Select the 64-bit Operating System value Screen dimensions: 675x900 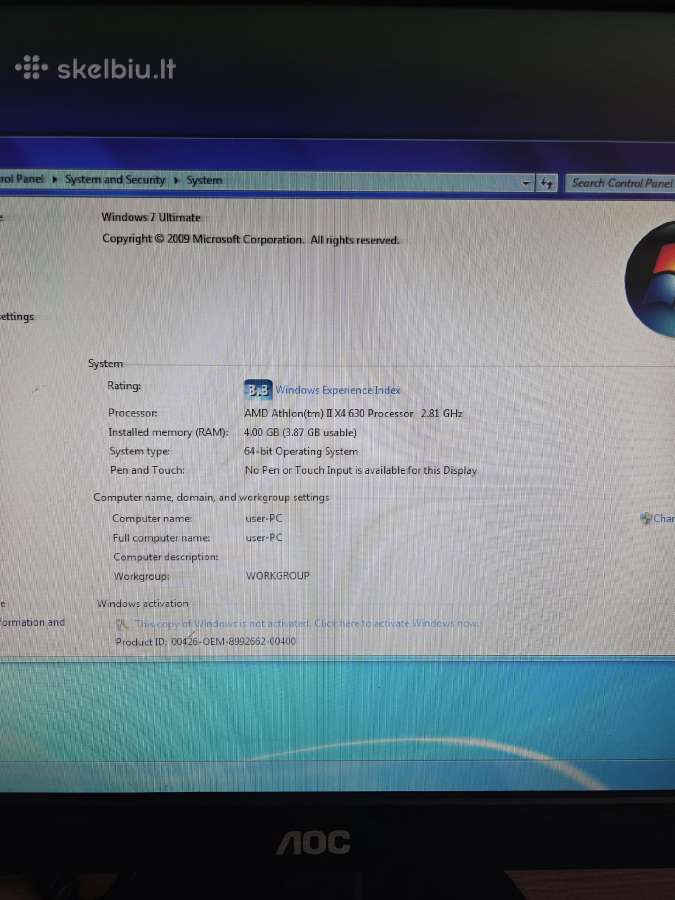click(x=301, y=452)
